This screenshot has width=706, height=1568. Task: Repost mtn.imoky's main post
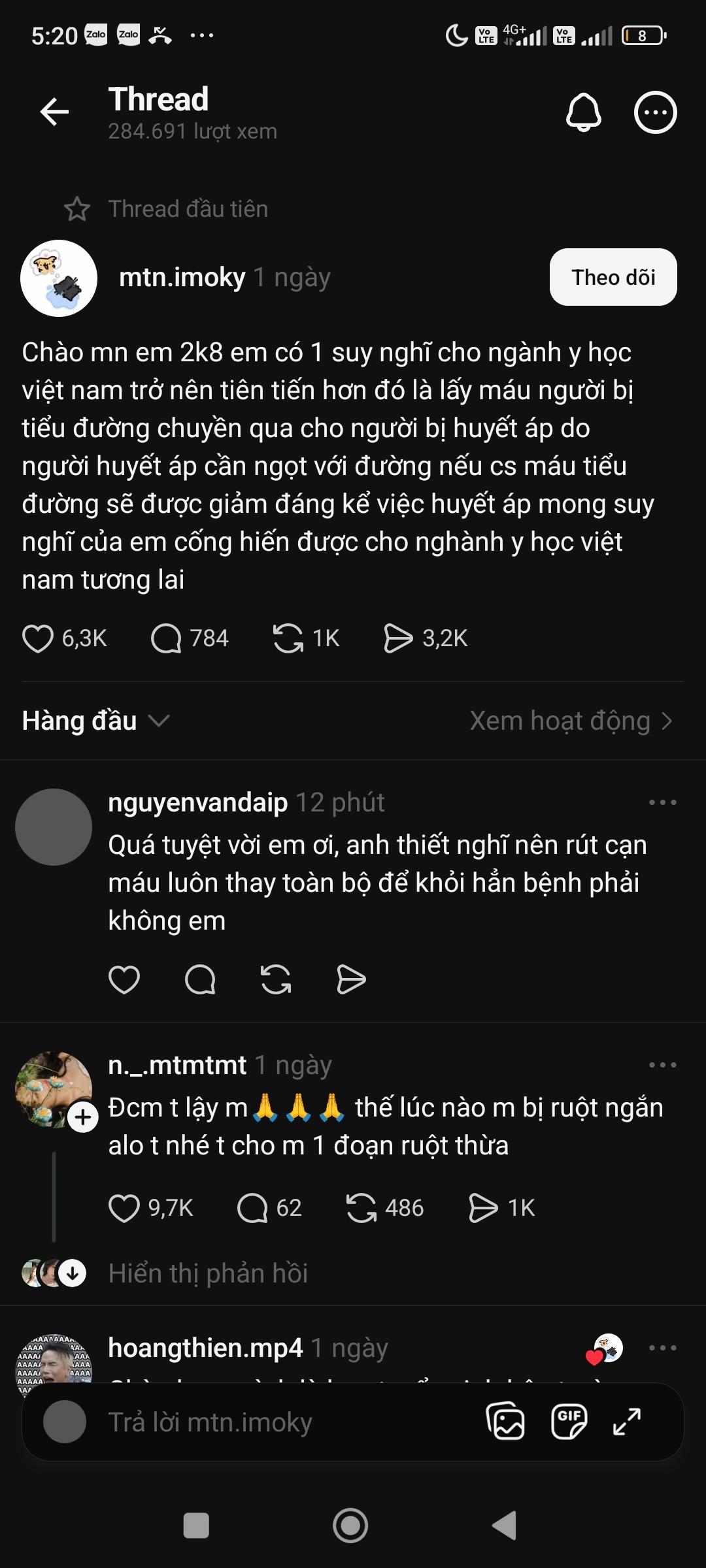click(x=288, y=638)
